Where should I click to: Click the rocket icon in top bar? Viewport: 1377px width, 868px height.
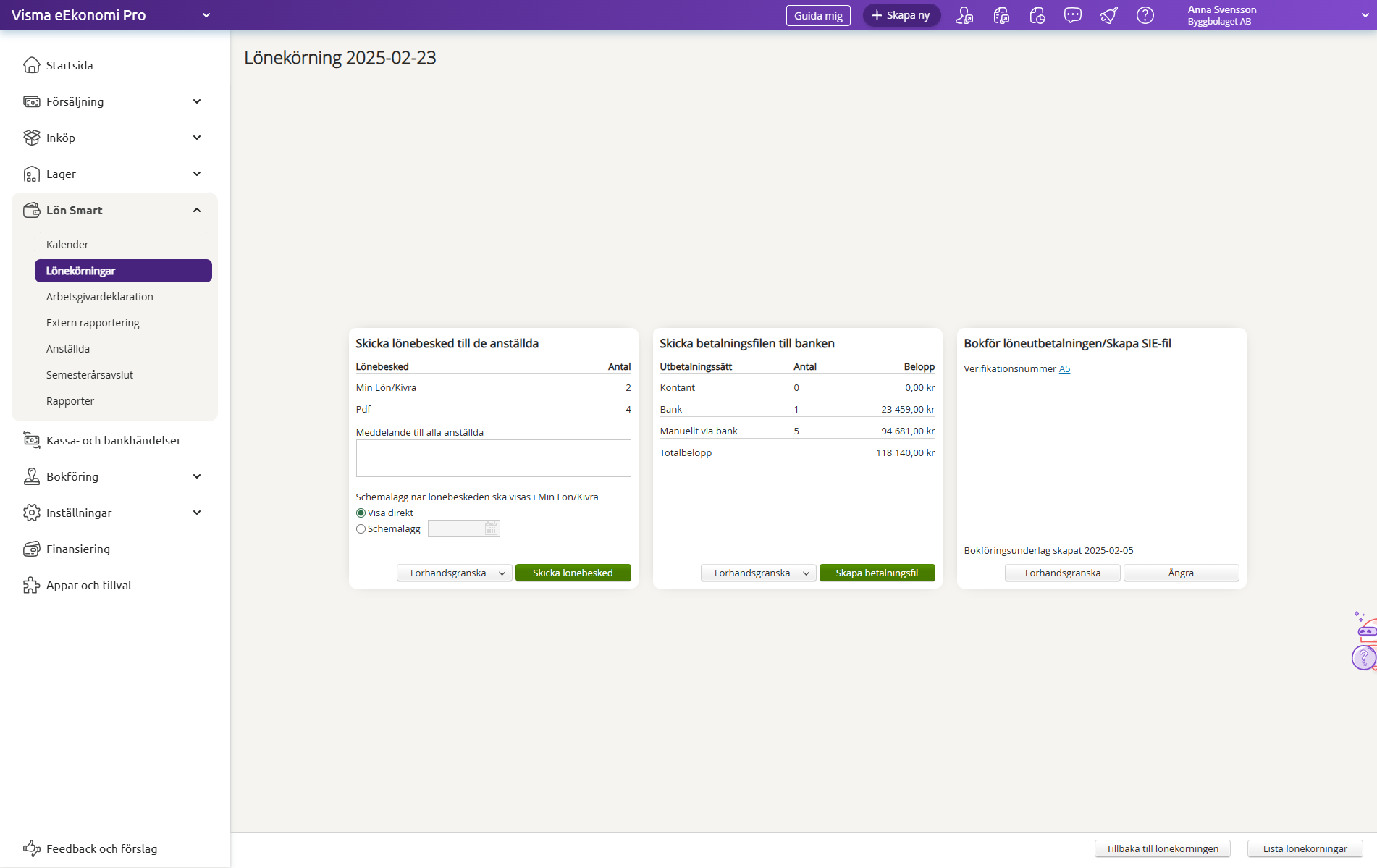[1109, 15]
